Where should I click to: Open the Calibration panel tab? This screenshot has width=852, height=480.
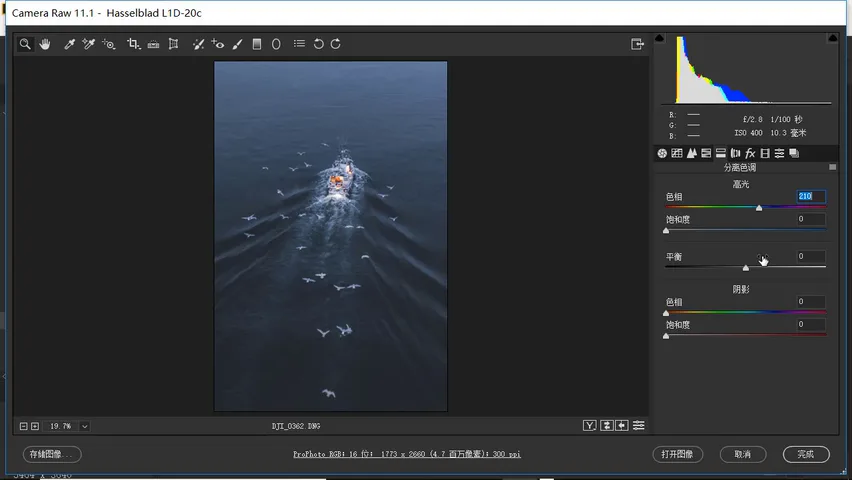[765, 153]
